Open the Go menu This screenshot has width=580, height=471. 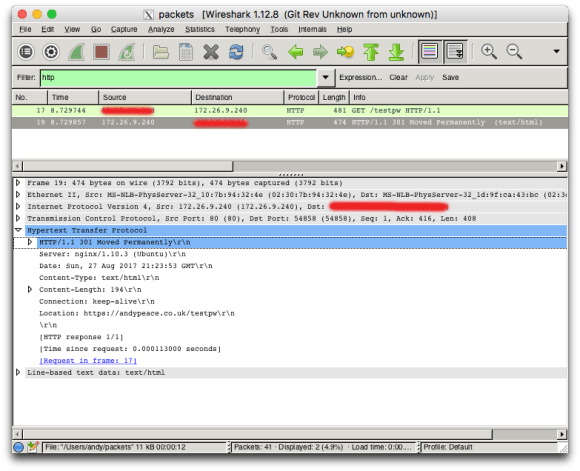coord(96,29)
